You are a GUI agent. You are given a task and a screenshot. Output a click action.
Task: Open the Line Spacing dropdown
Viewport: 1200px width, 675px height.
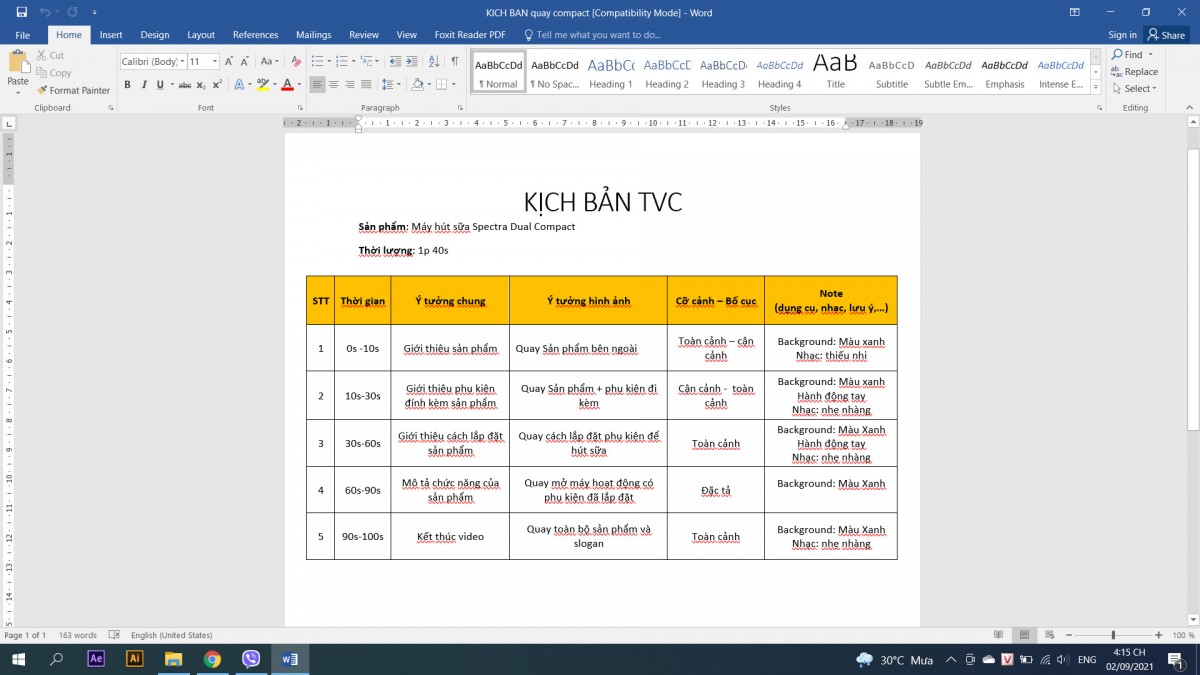coord(391,85)
